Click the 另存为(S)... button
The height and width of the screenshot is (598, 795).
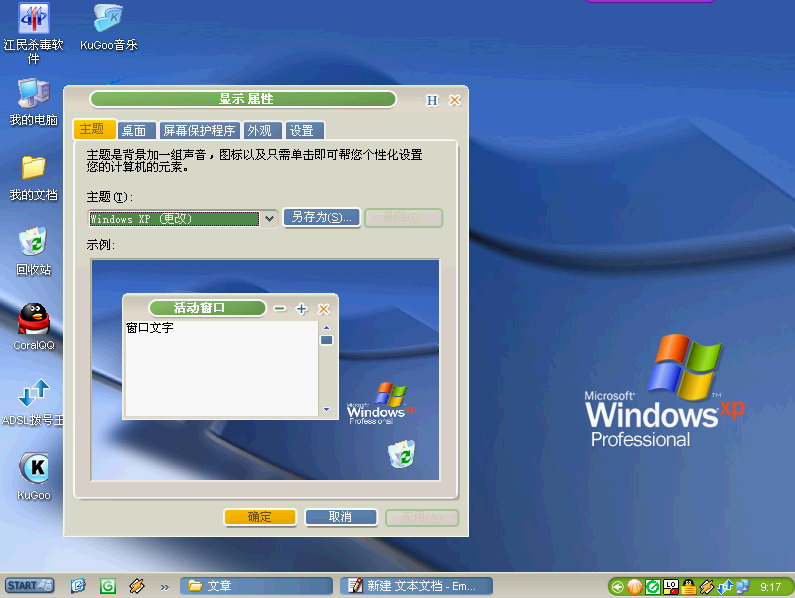pos(322,218)
